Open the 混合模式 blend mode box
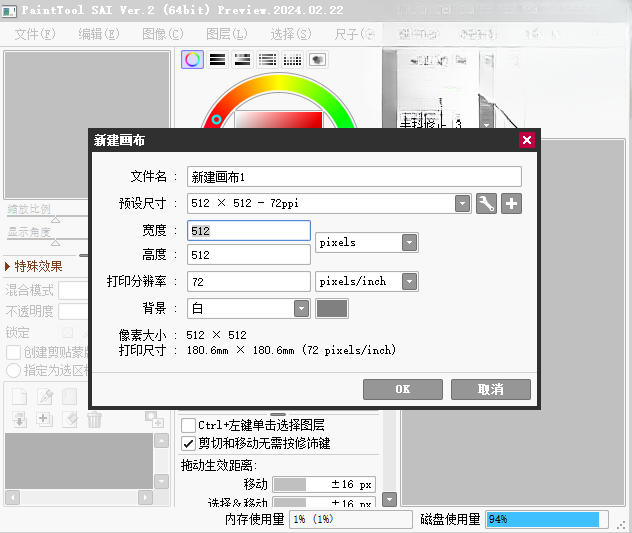The height and width of the screenshot is (533, 632). coord(73,290)
